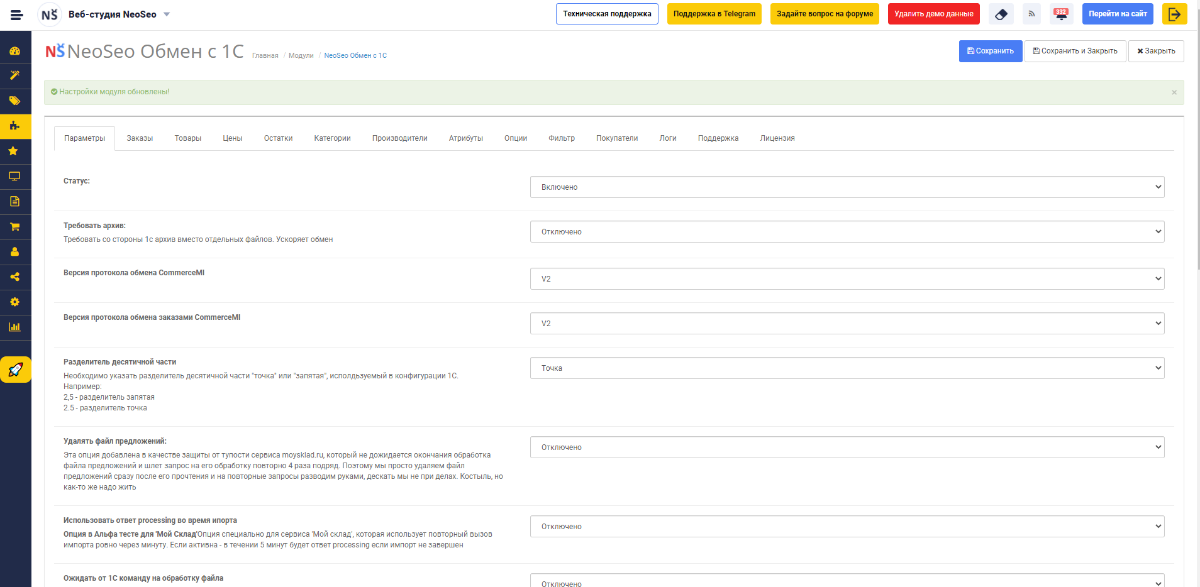Open the puzzle-piece modules sidebar section
1200x587 pixels.
point(15,126)
